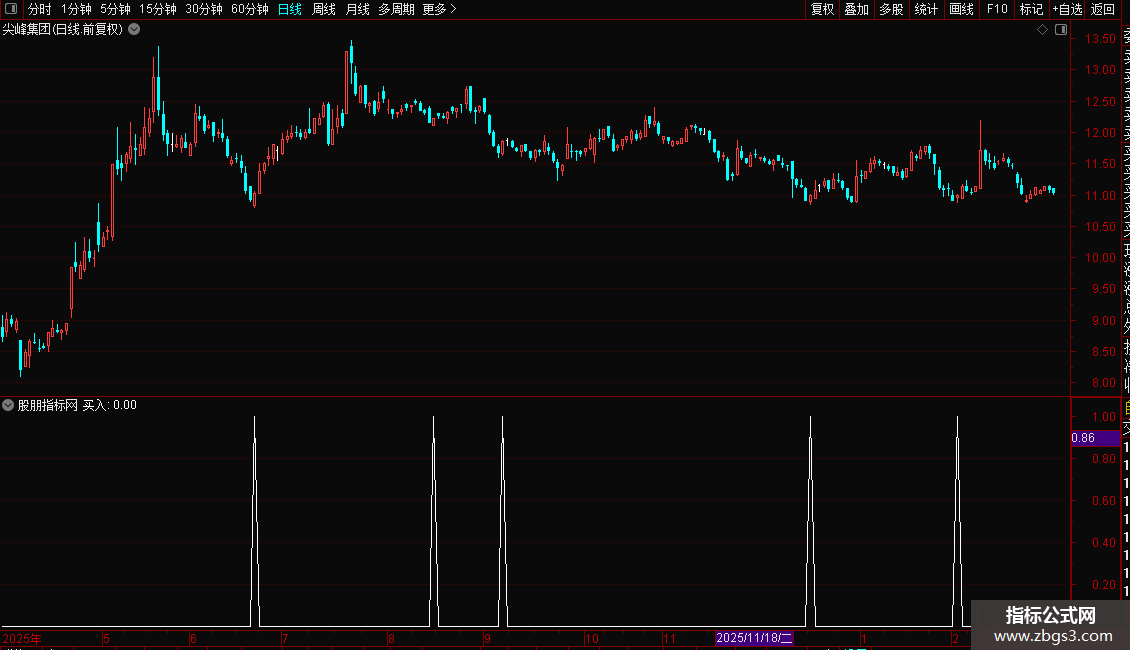Select the 1分钟 period
Screen dimensions: 1130x650
click(x=76, y=9)
